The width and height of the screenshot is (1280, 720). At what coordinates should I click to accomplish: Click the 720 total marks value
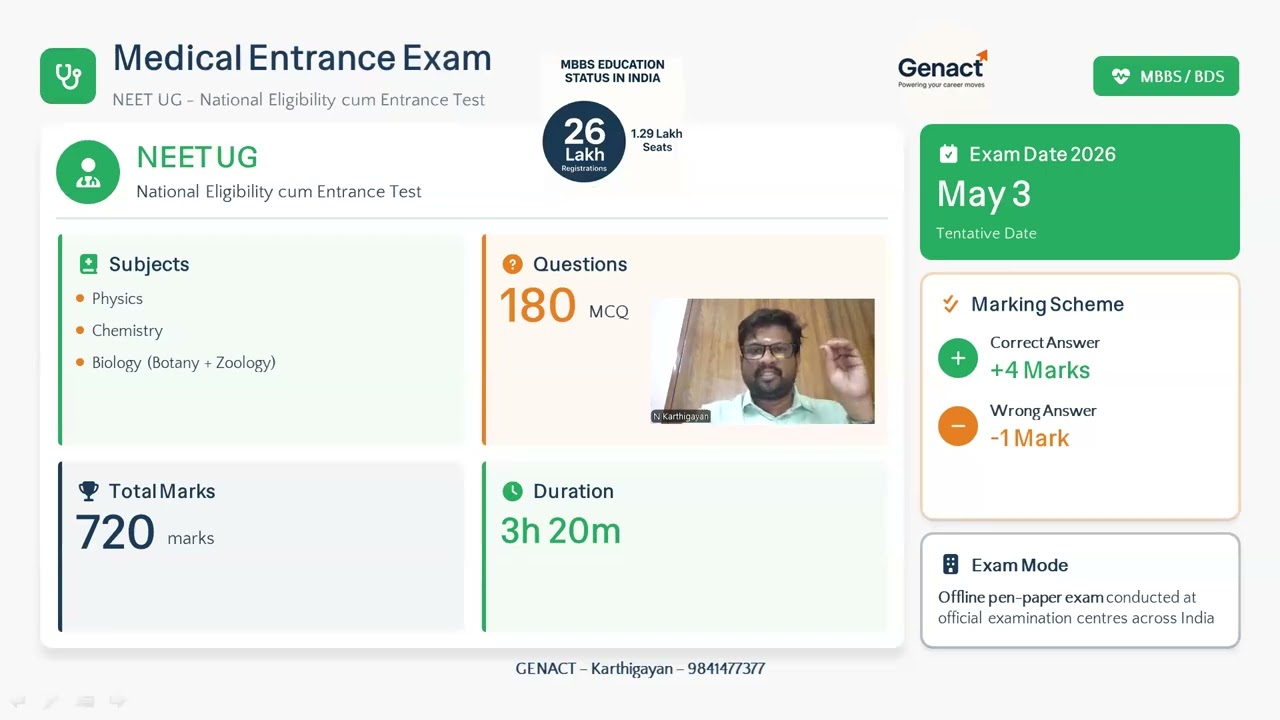(115, 533)
